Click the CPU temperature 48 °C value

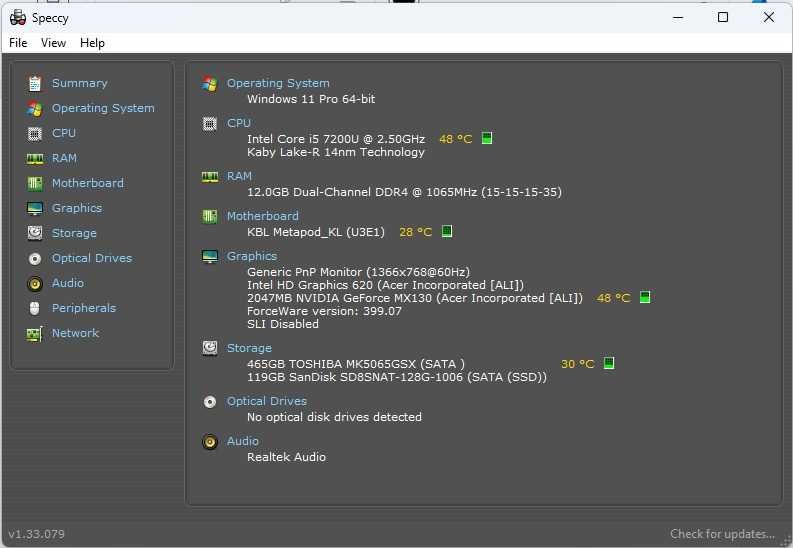tap(455, 139)
